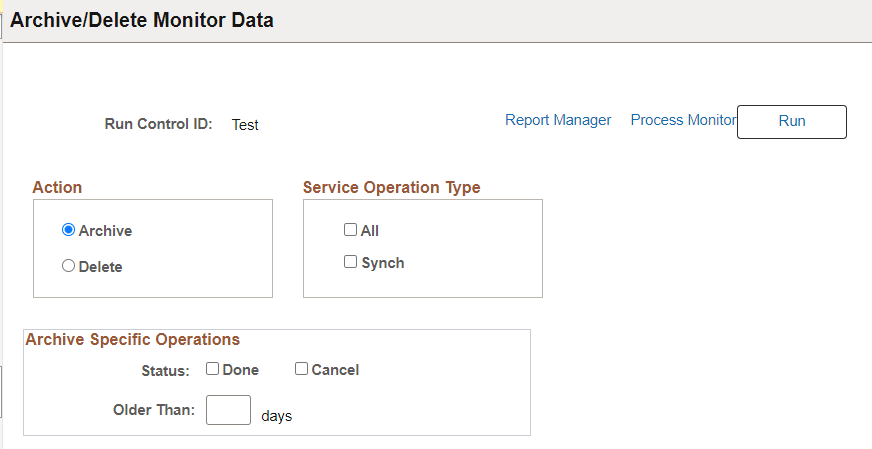Click the Run button
Screen dimensions: 872x449
(x=791, y=121)
